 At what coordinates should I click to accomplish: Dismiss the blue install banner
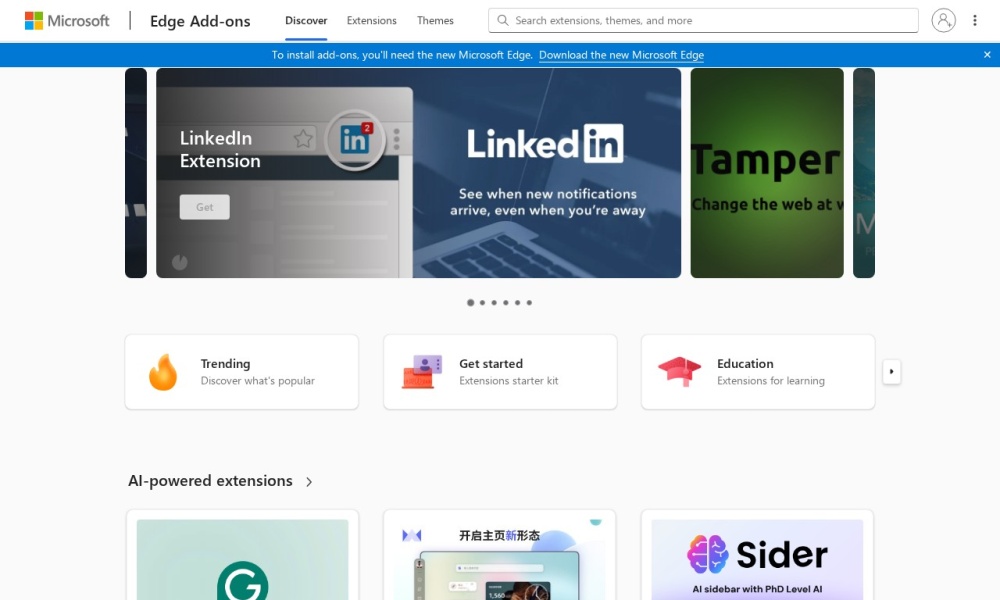point(987,55)
